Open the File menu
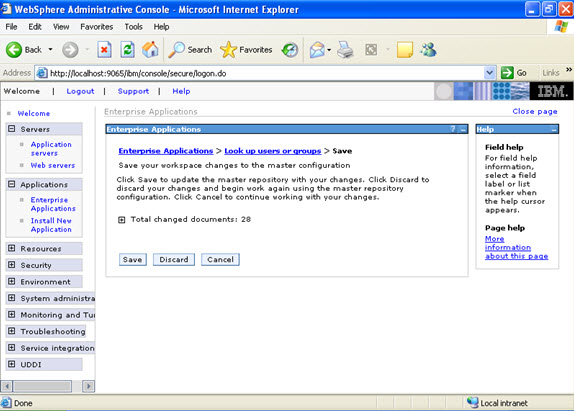This screenshot has width=574, height=411. coord(11,27)
